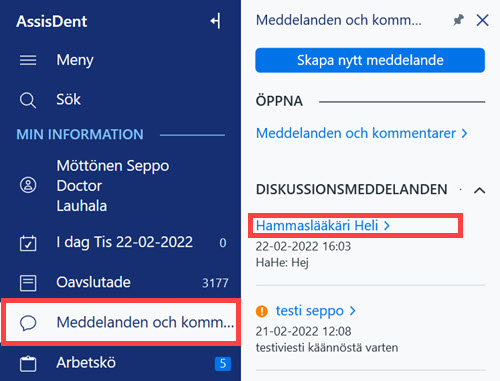This screenshot has width=500, height=381.
Task: Open the hamburger Meny icon
Action: [x=28, y=60]
